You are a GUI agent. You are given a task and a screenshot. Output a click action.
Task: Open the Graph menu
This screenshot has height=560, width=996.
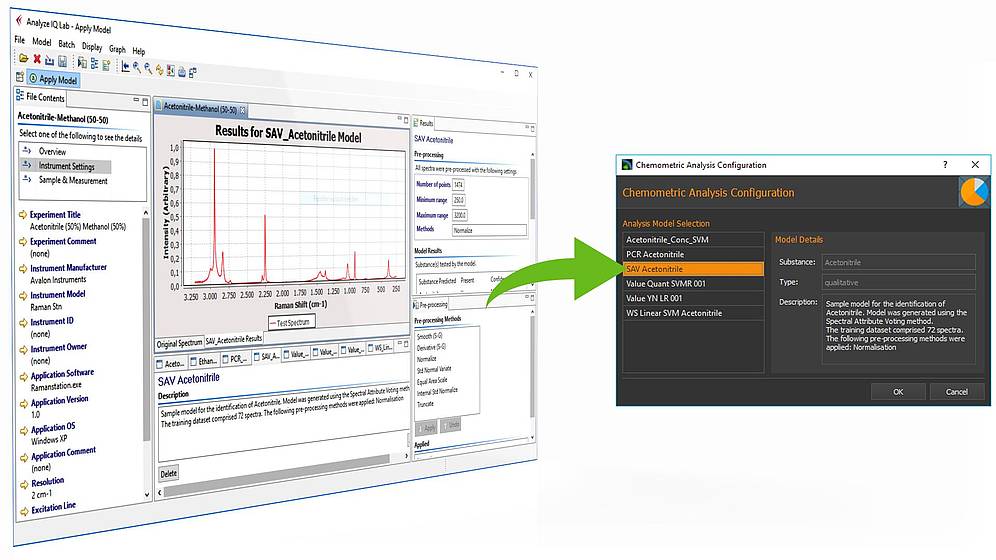pyautogui.click(x=117, y=49)
